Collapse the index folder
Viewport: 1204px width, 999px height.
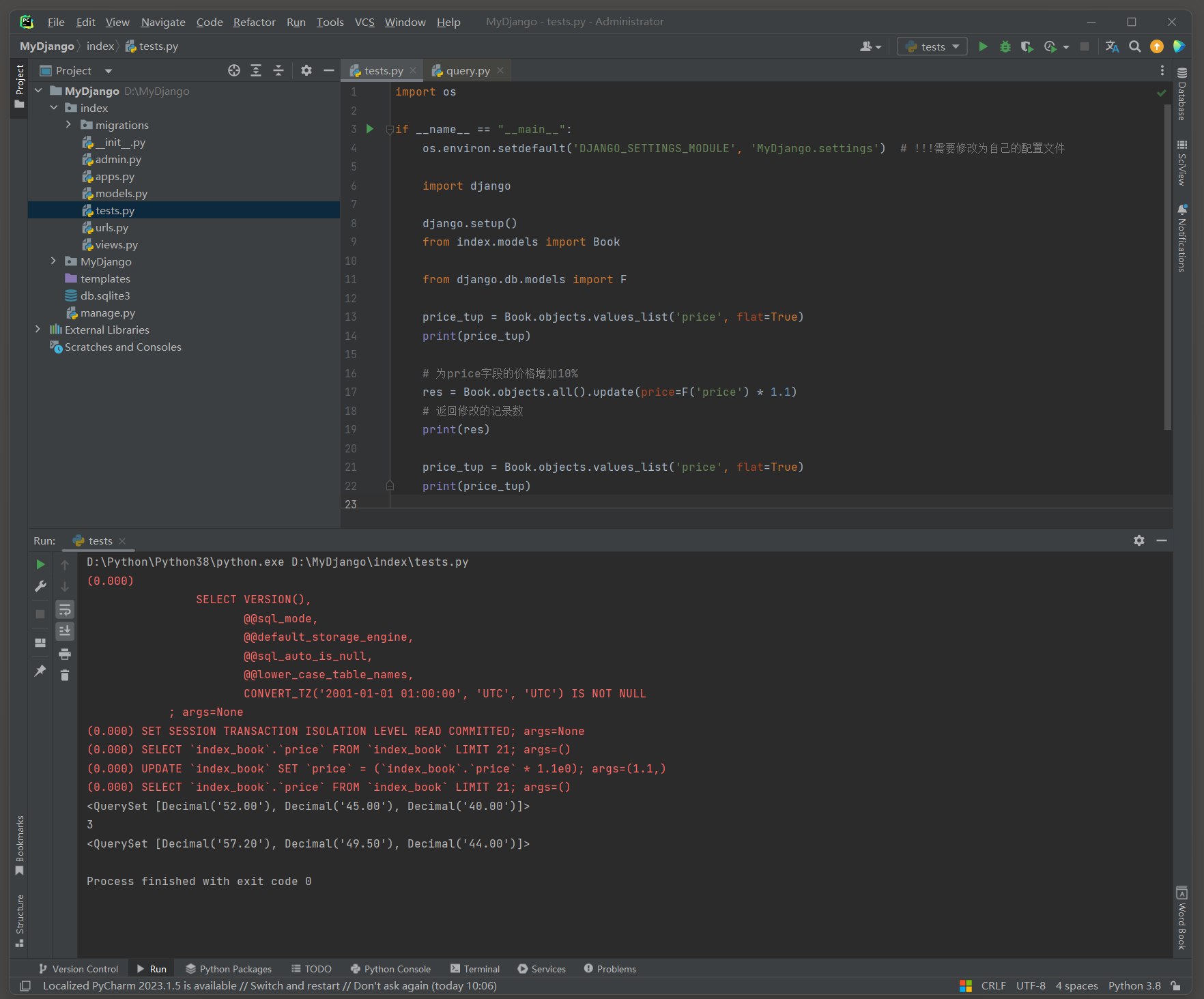(53, 108)
